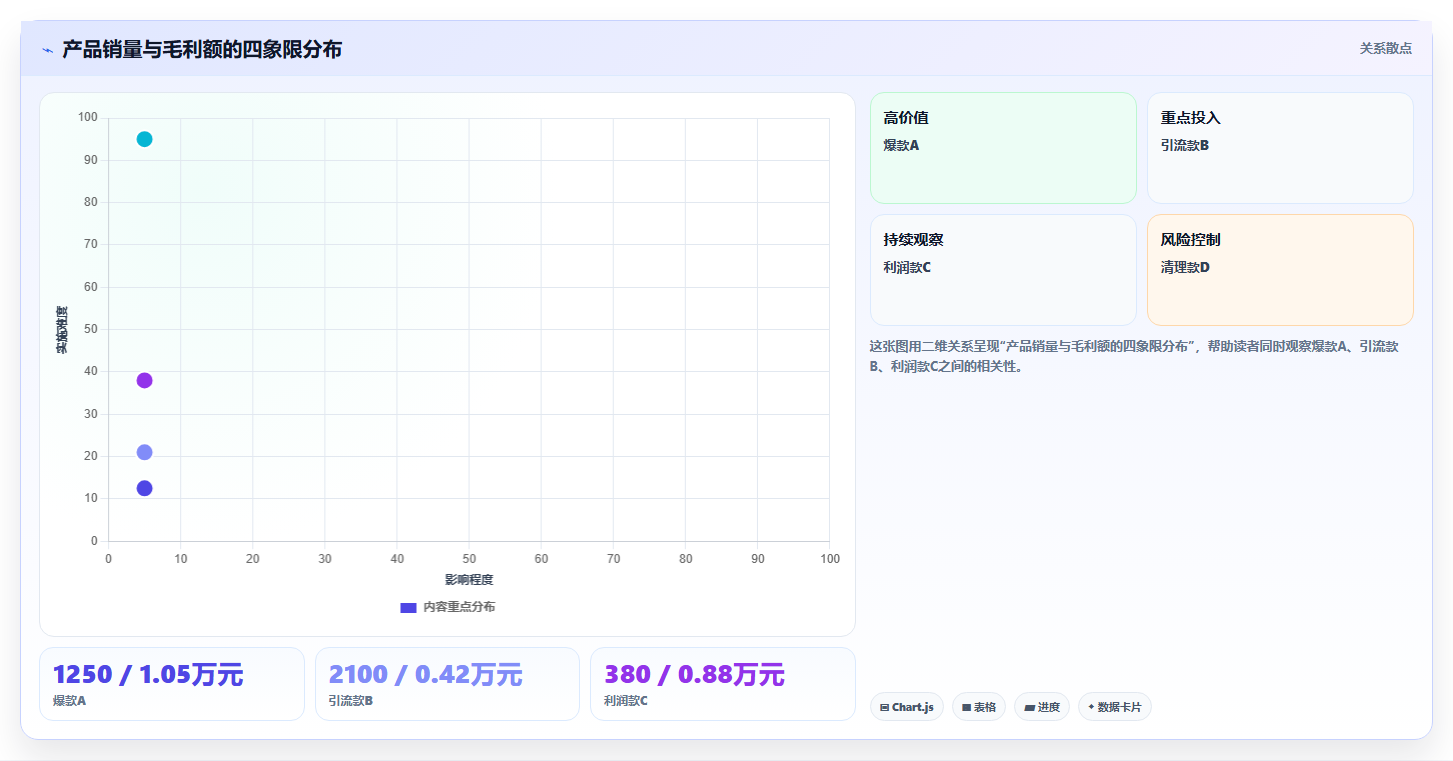Open the 重点投入 quadrant card
This screenshot has width=1453, height=761.
1280,148
